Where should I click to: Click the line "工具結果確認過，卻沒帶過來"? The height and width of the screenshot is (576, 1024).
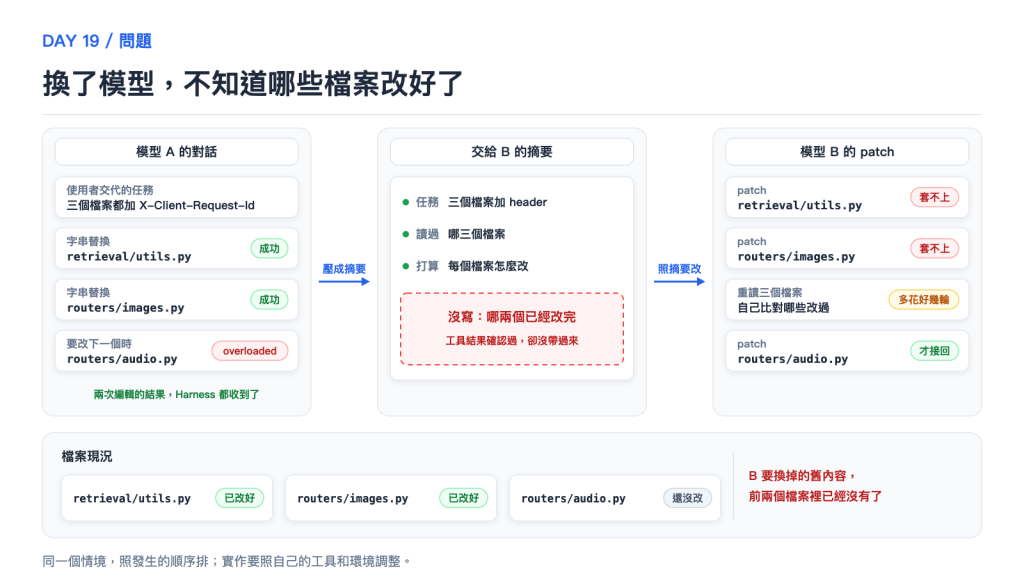(x=512, y=340)
